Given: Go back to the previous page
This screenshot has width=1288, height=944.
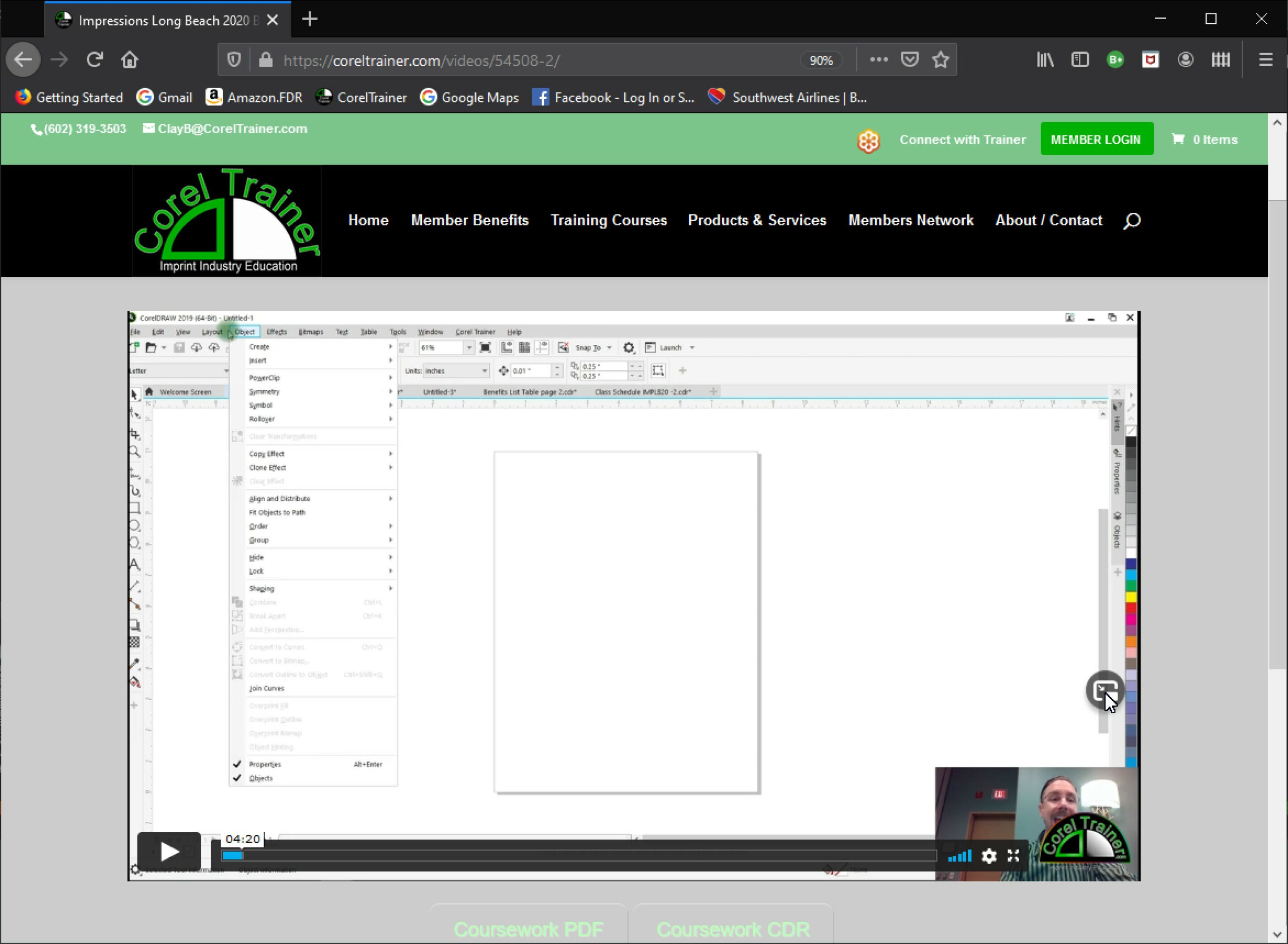Looking at the screenshot, I should [23, 59].
